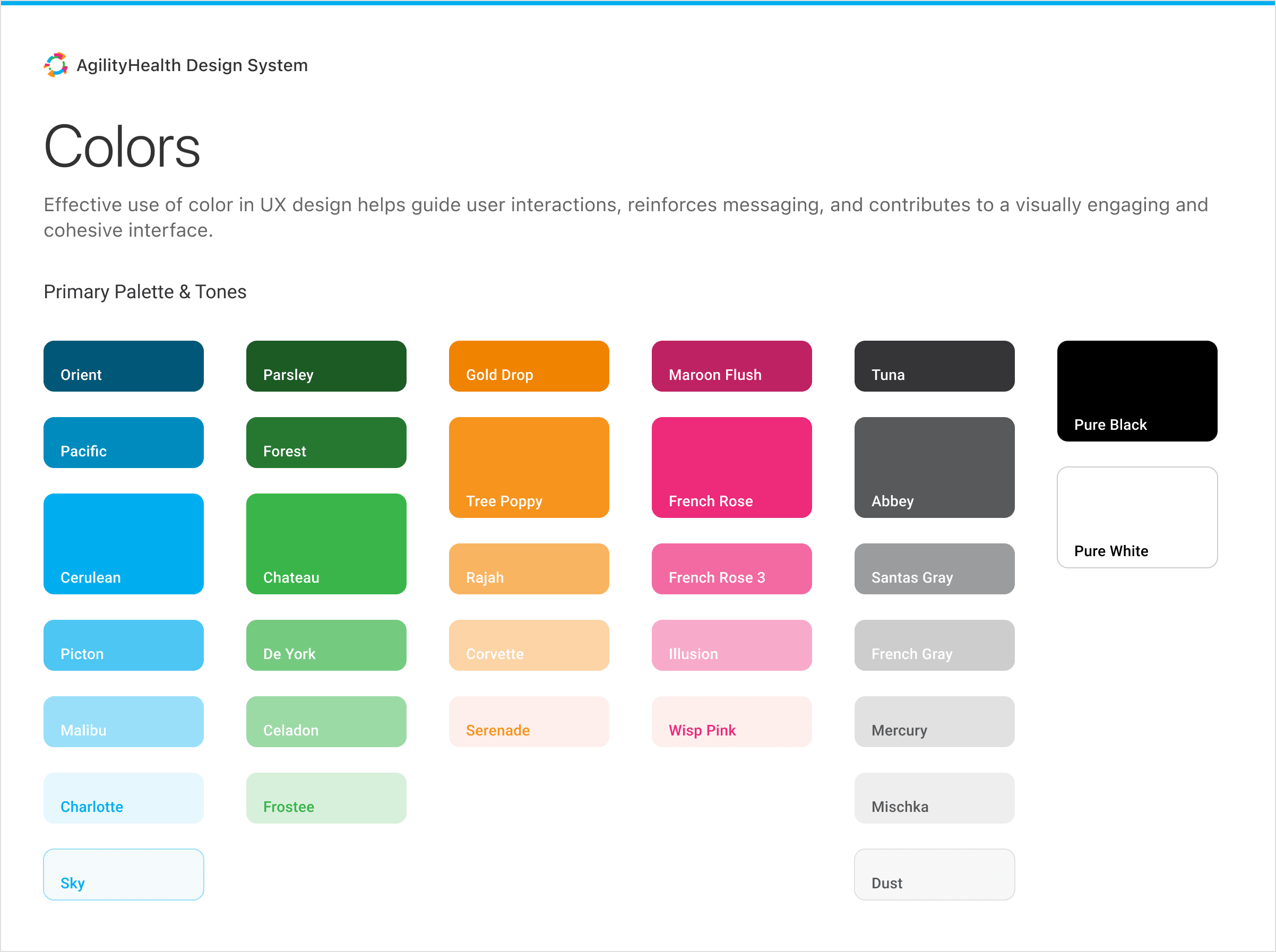The width and height of the screenshot is (1276, 952).
Task: Click AgilityHealth Design System title text
Action: [x=192, y=65]
